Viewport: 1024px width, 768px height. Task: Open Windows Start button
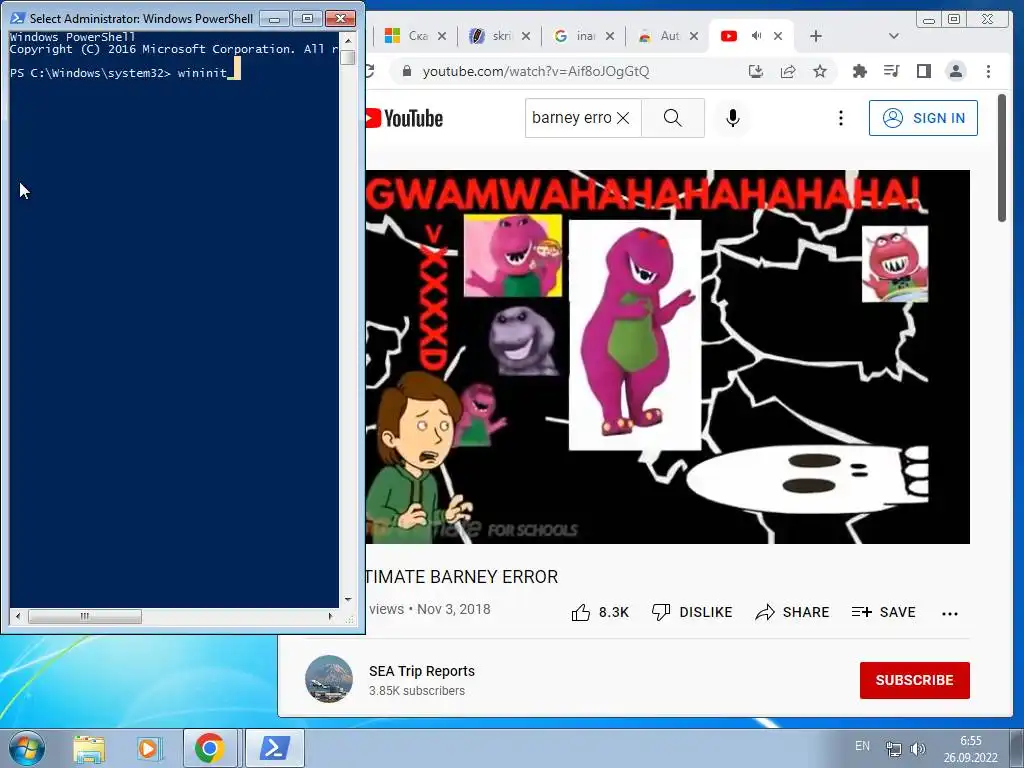pos(27,748)
